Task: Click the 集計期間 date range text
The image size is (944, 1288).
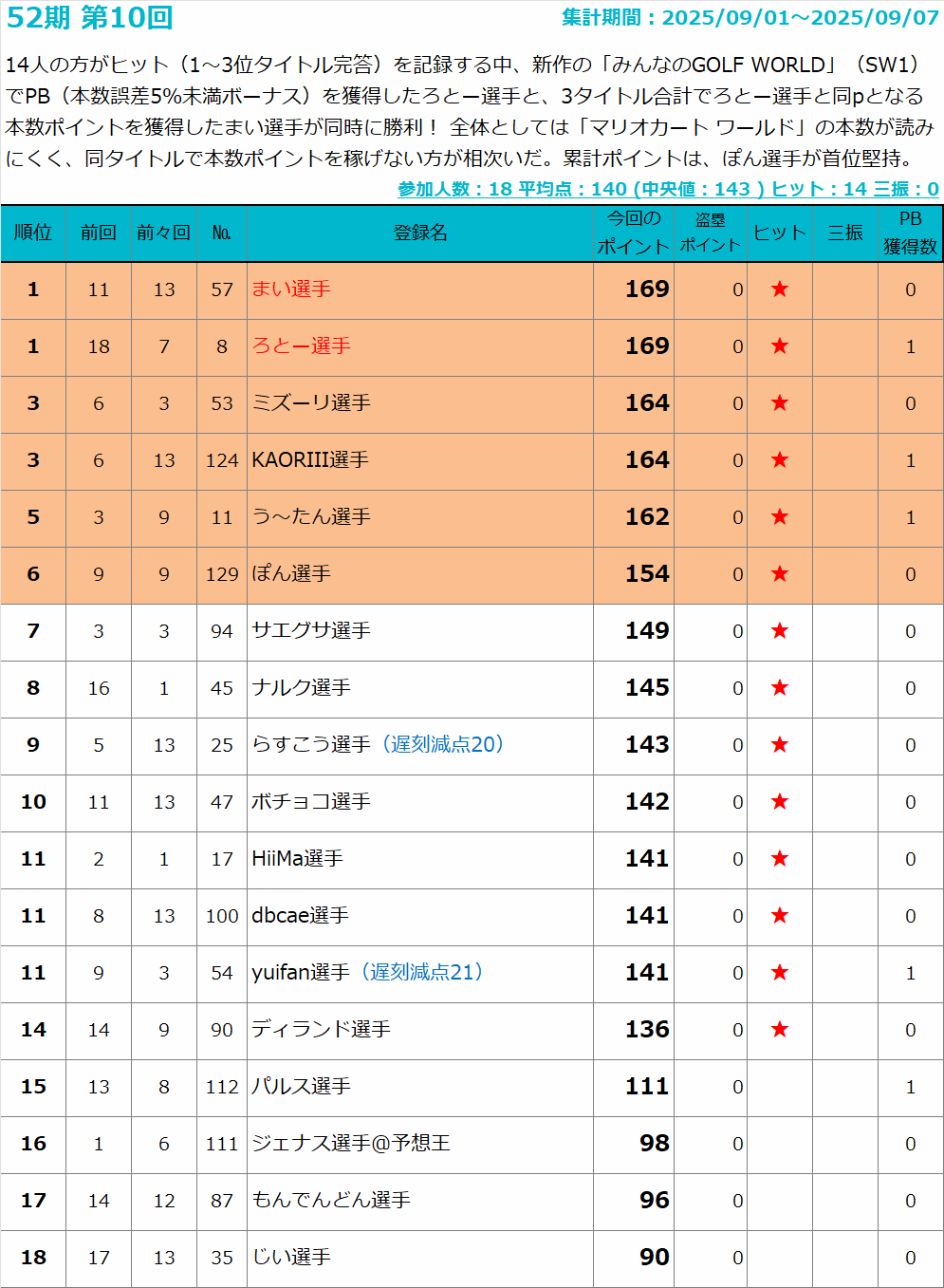Action: click(x=750, y=18)
